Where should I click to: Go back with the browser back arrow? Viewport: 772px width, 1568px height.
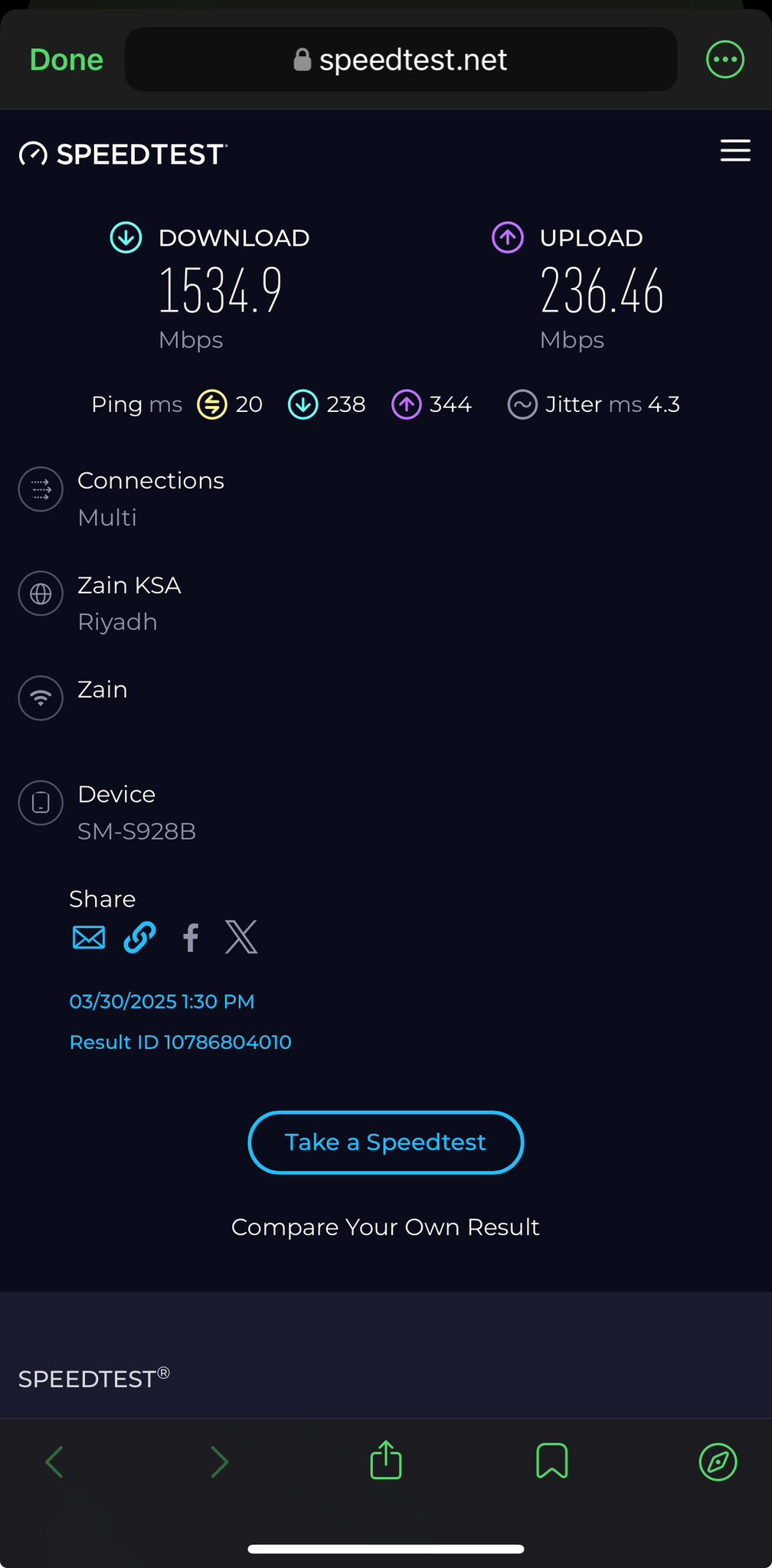54,1462
